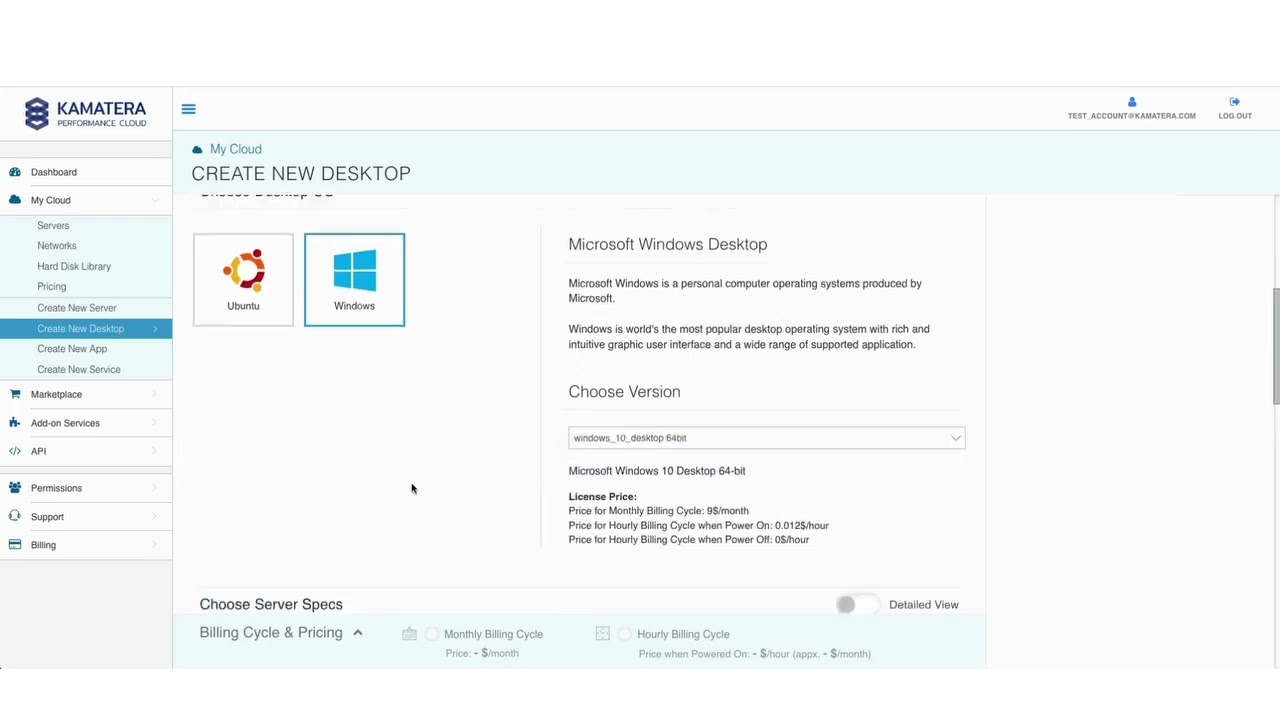Select the Monthly Billing Cycle radio button
Viewport: 1280px width, 720px height.
pyautogui.click(x=432, y=634)
